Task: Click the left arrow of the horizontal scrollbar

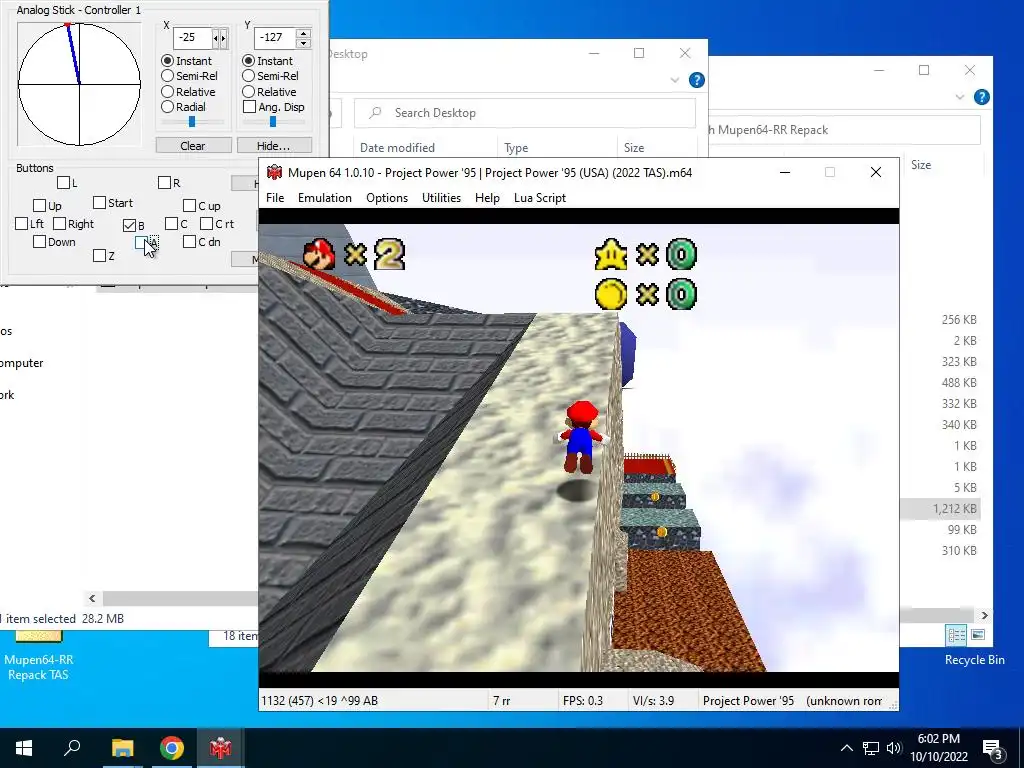Action: (92, 598)
